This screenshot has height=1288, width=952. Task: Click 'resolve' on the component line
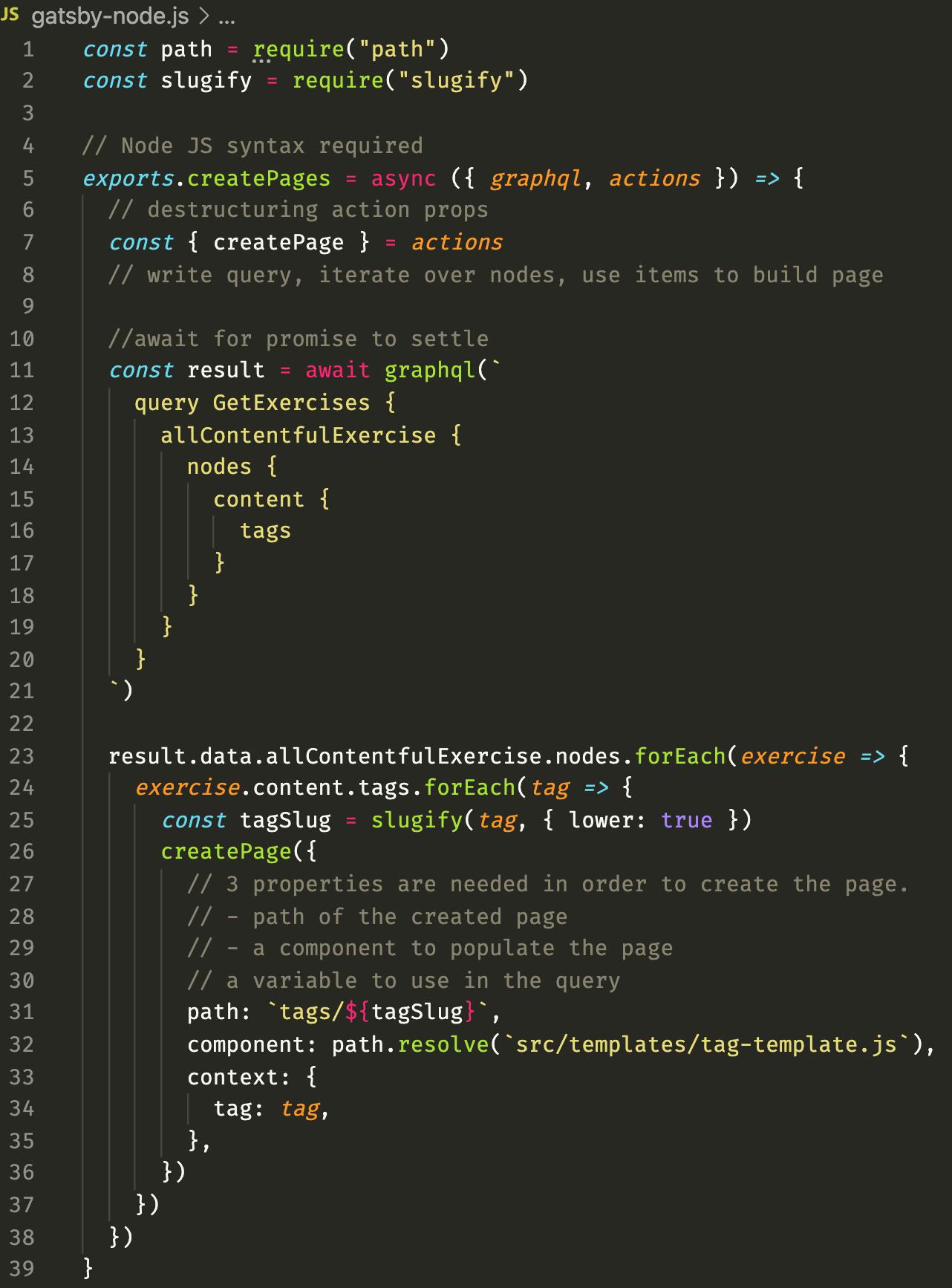point(443,1044)
